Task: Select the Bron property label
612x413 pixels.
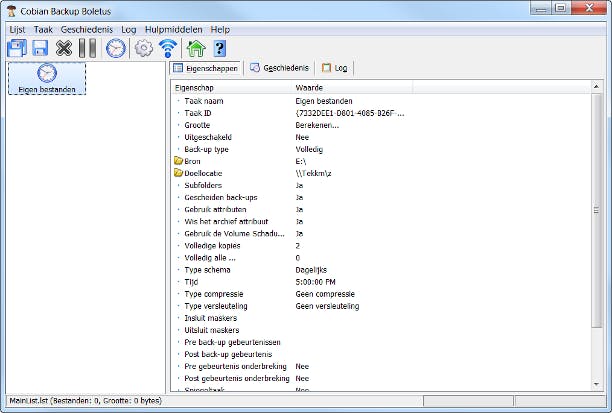Action: 192,161
